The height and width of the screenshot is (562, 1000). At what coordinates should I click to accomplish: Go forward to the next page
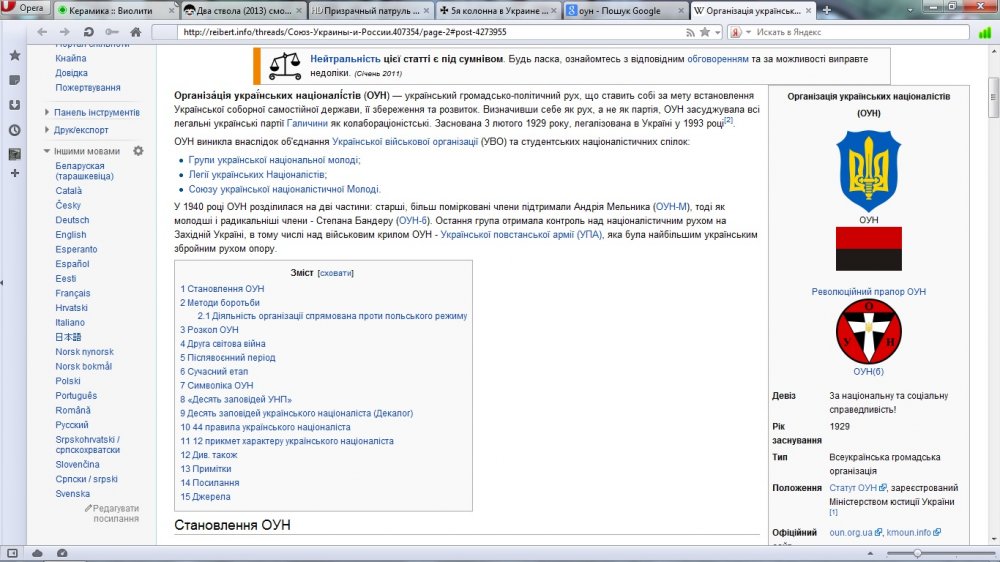pos(64,32)
